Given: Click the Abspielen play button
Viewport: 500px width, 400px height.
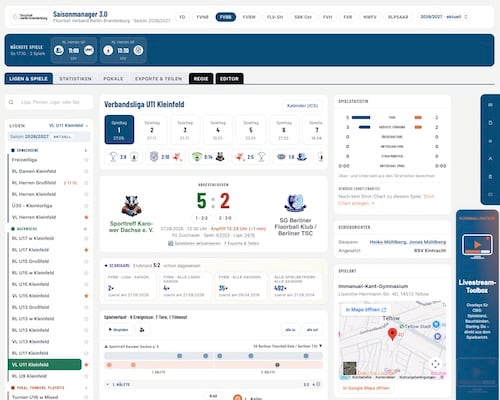Looking at the screenshot, I should click(x=118, y=330).
